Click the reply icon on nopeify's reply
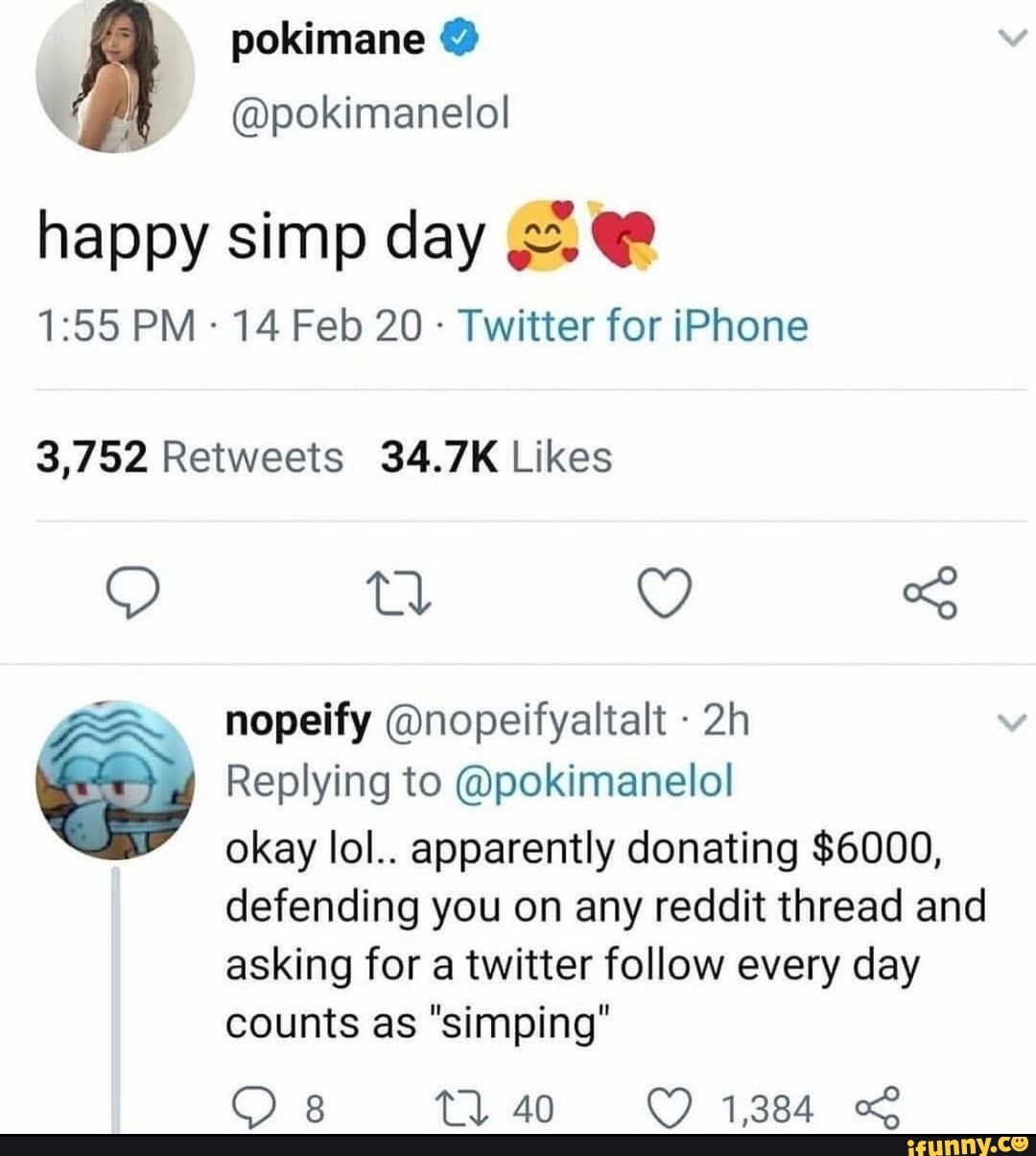This screenshot has height=1156, width=1036. 254,1105
